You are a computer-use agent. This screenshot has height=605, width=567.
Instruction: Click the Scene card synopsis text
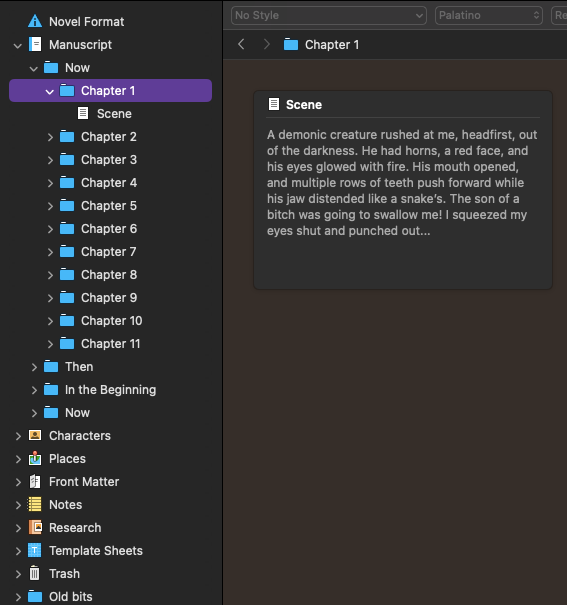tap(402, 183)
